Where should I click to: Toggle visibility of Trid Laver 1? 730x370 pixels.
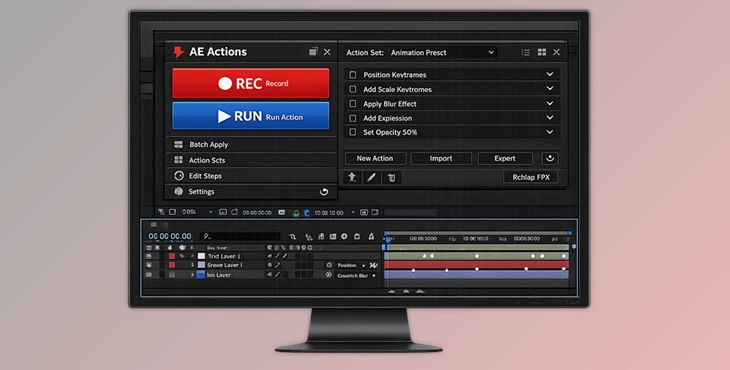(x=149, y=256)
